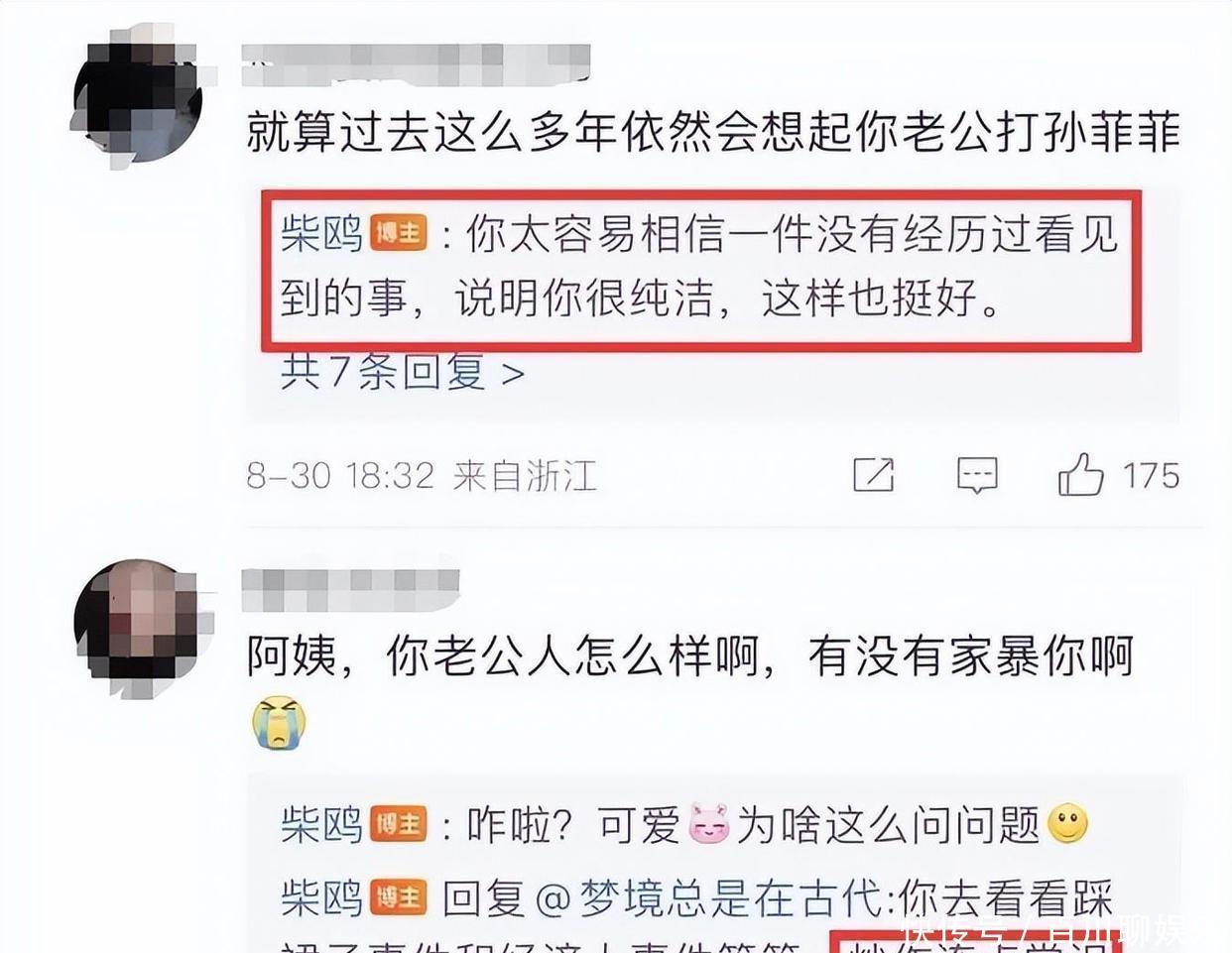Tap the 175 like count

(1151, 475)
